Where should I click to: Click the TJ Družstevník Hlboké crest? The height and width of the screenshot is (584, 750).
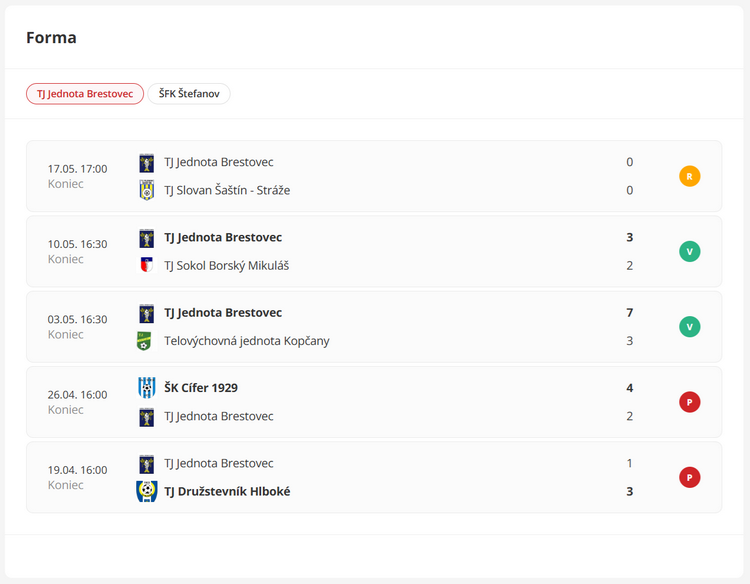[x=146, y=491]
